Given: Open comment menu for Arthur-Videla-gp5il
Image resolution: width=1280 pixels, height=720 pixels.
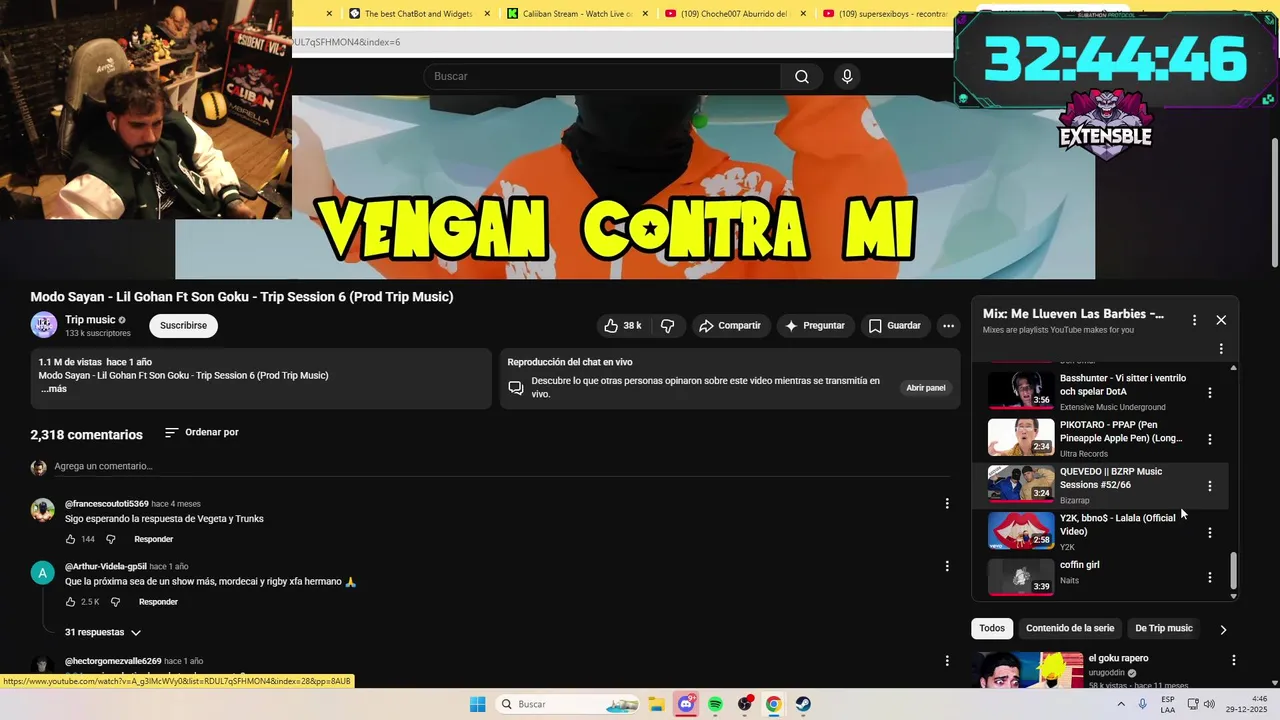Looking at the screenshot, I should 947,566.
